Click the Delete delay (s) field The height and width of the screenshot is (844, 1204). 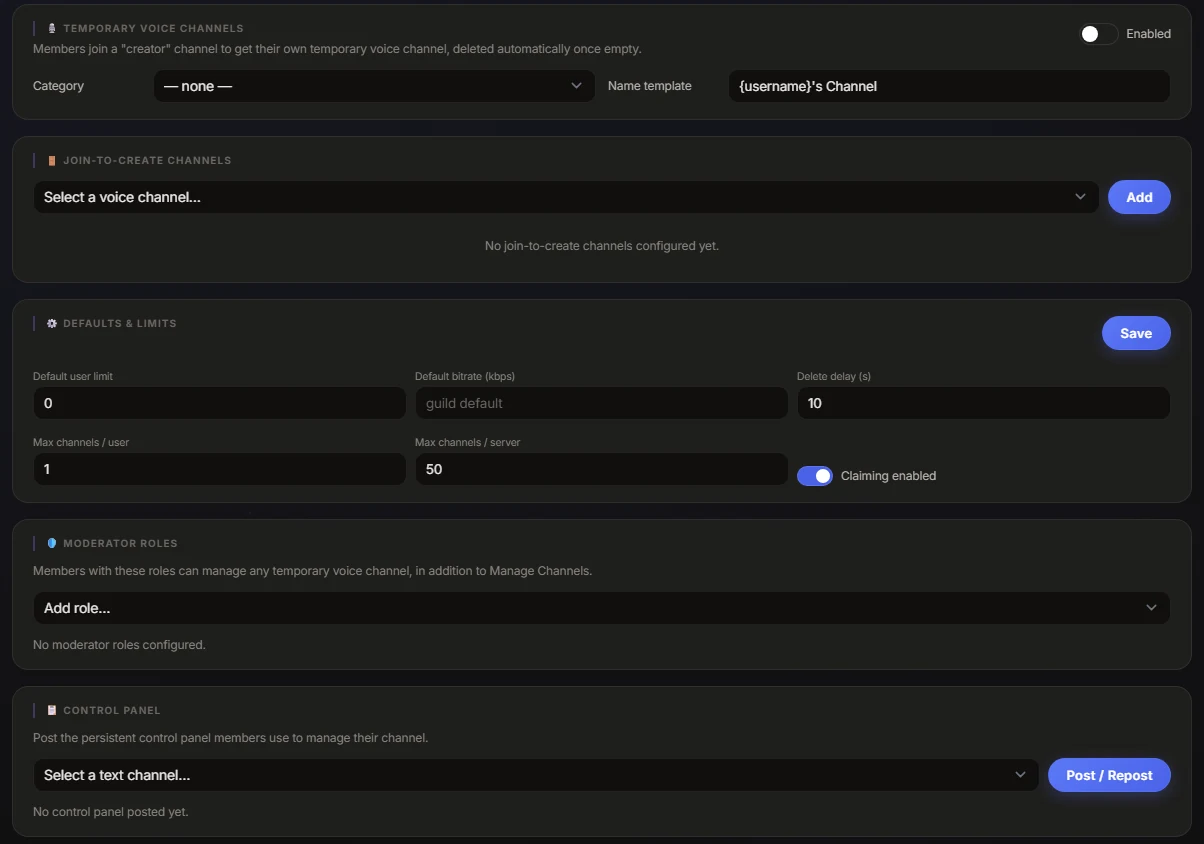click(x=983, y=403)
